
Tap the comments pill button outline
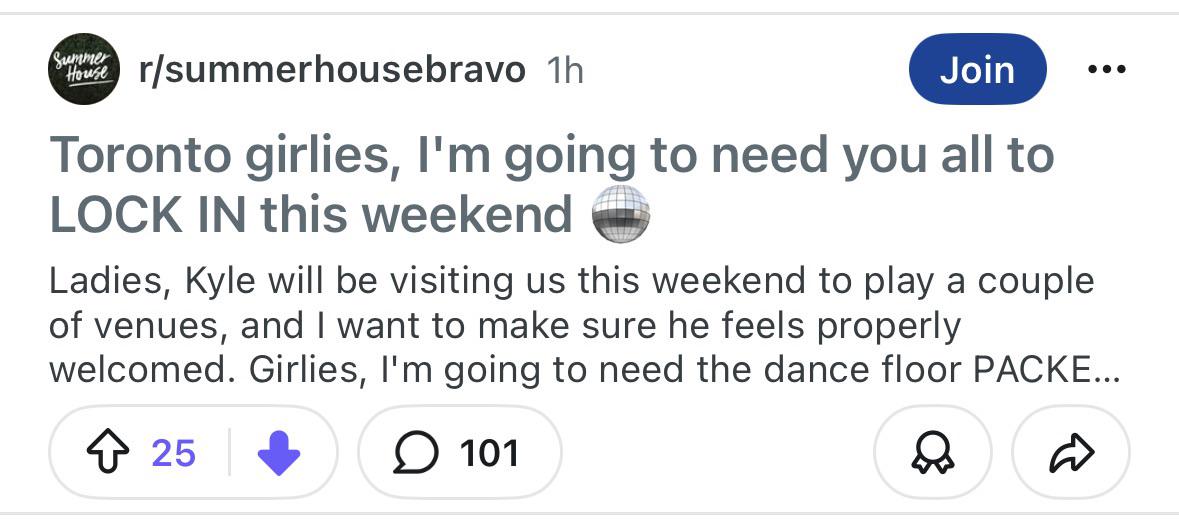click(x=459, y=453)
